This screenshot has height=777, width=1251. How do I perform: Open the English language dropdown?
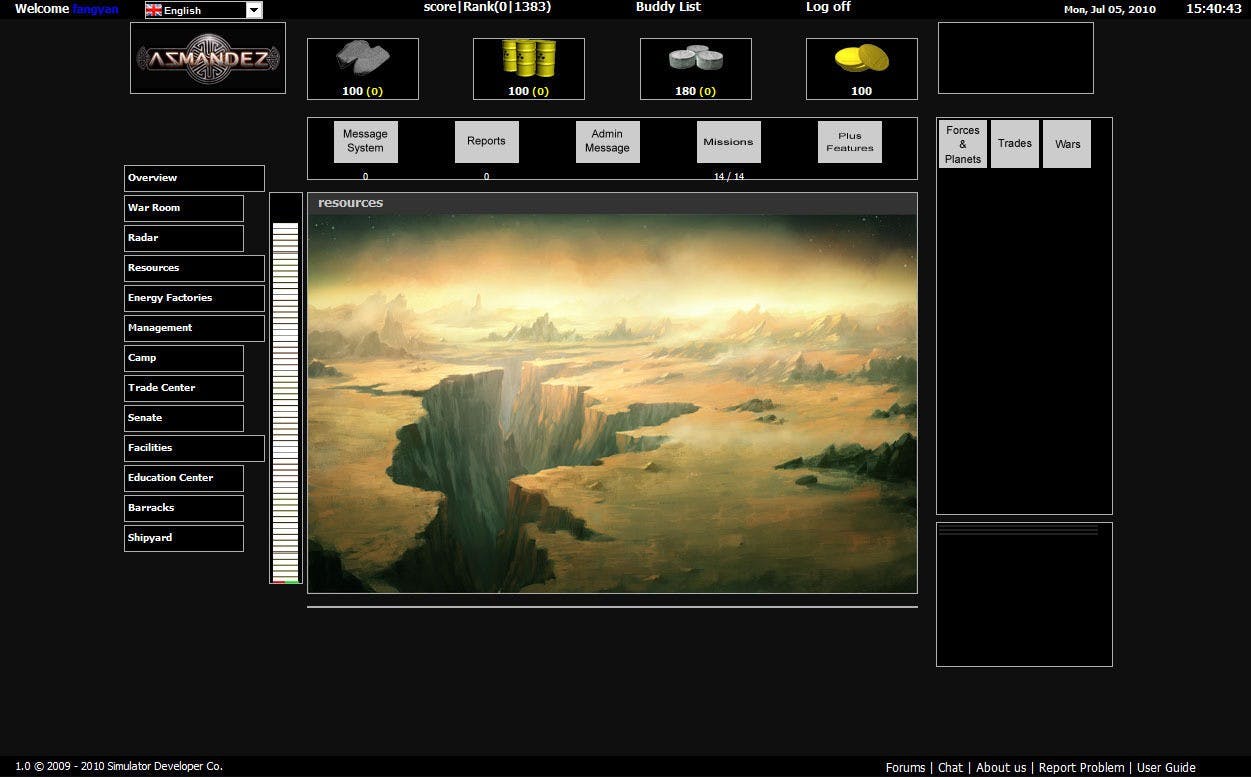253,10
